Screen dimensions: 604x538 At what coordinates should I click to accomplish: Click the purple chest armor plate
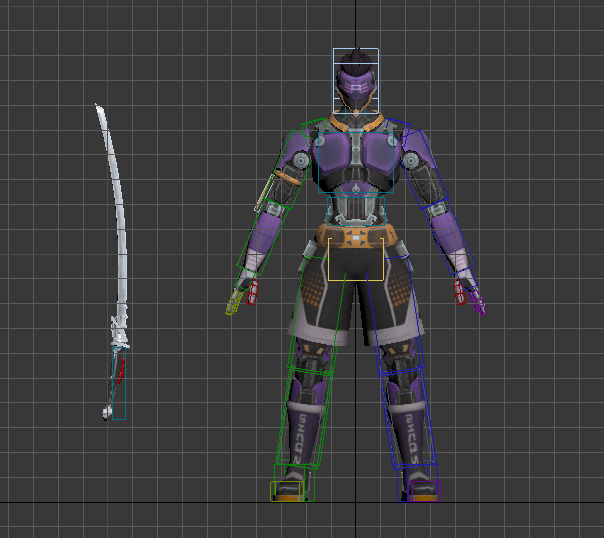coord(356,155)
